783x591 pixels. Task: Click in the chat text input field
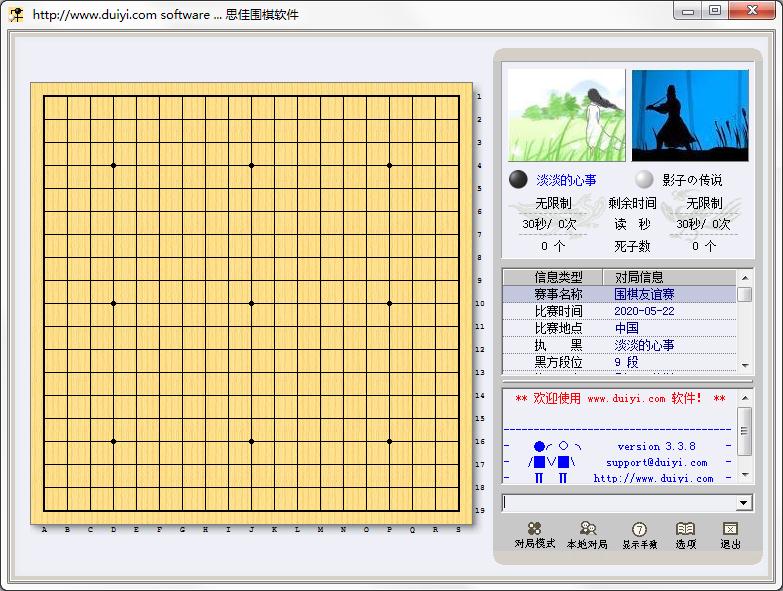(618, 503)
